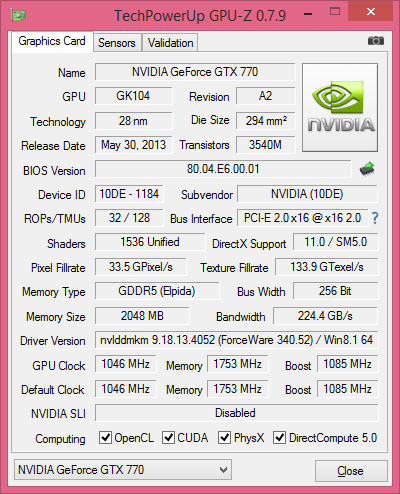This screenshot has height=494, width=400.
Task: Toggle the OpenCL checkbox
Action: (x=105, y=437)
